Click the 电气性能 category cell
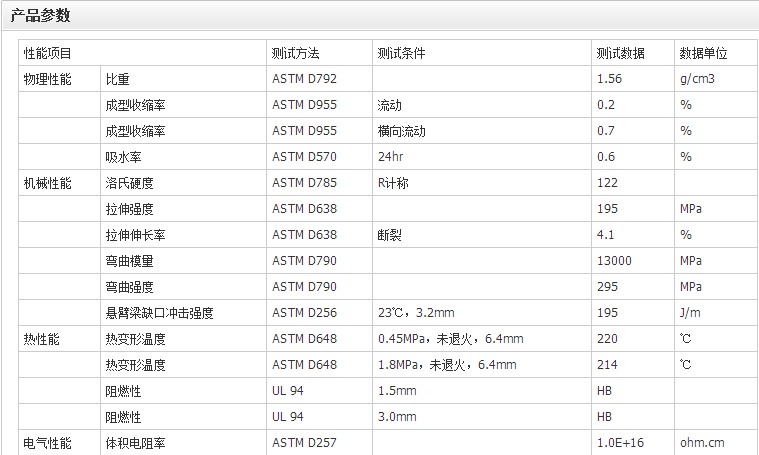Viewport: 759px width, 455px height. [x=47, y=442]
